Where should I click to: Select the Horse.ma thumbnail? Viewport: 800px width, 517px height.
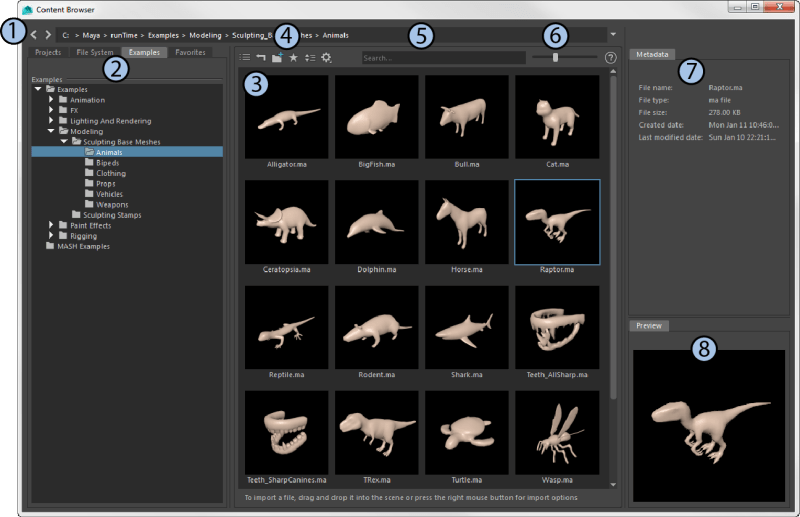coord(467,222)
